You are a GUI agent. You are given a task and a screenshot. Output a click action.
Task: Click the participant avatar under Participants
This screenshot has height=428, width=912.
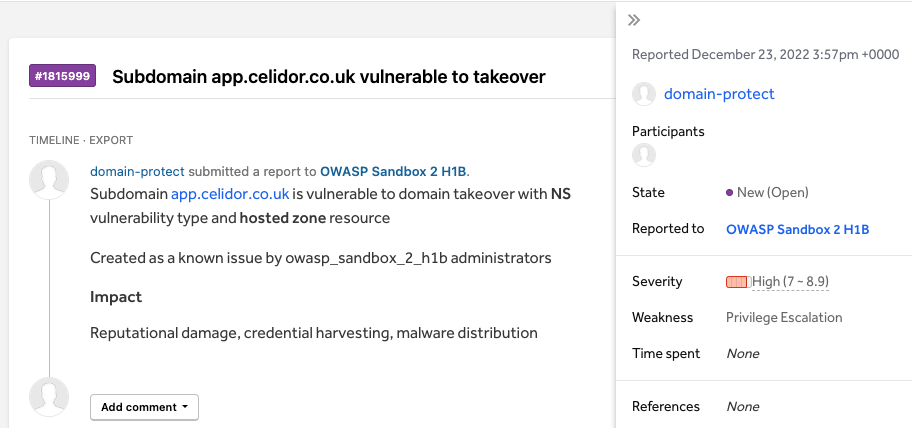pos(644,155)
